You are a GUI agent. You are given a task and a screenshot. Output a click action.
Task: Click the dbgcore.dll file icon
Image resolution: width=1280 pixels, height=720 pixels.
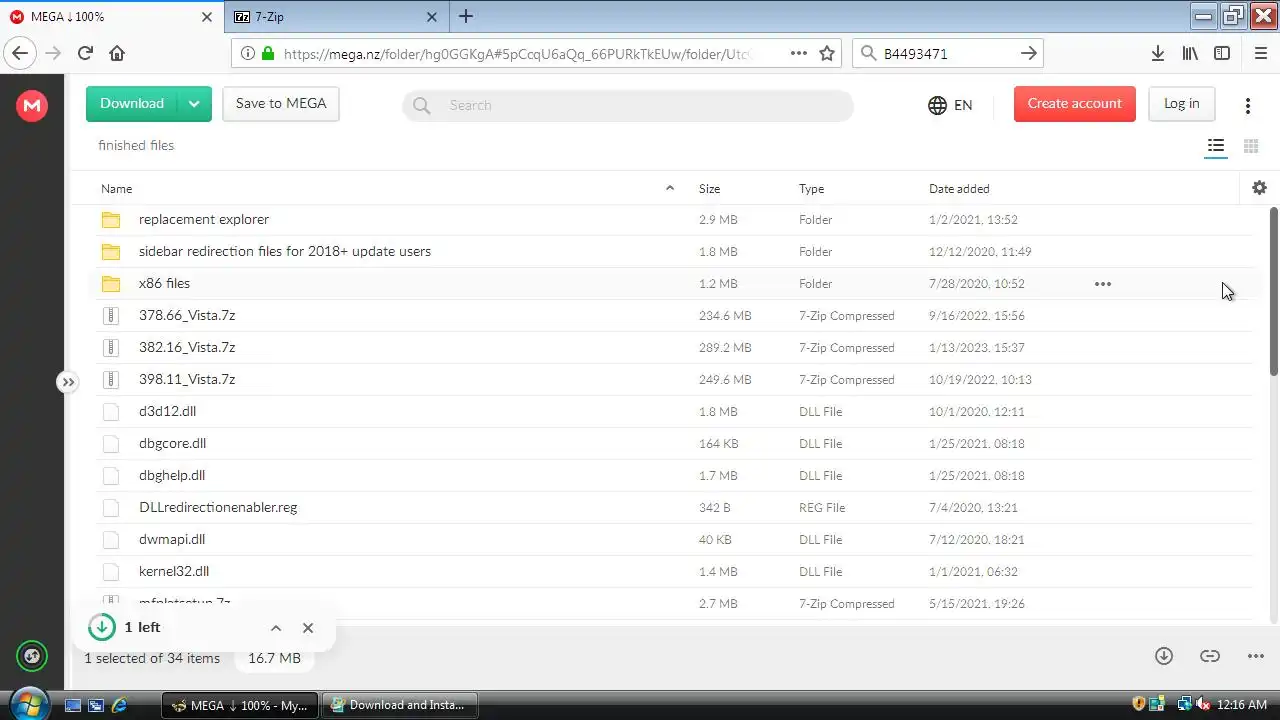click(x=111, y=444)
